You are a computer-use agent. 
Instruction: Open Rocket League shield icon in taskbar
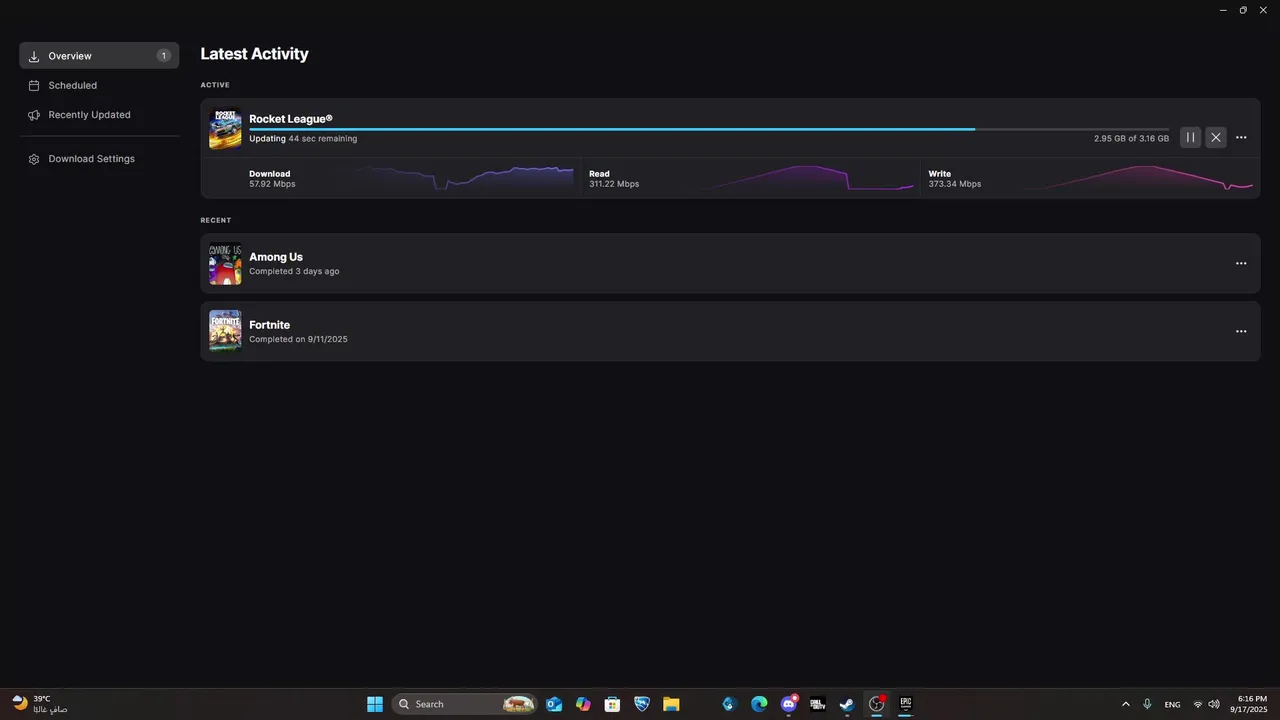(x=642, y=704)
